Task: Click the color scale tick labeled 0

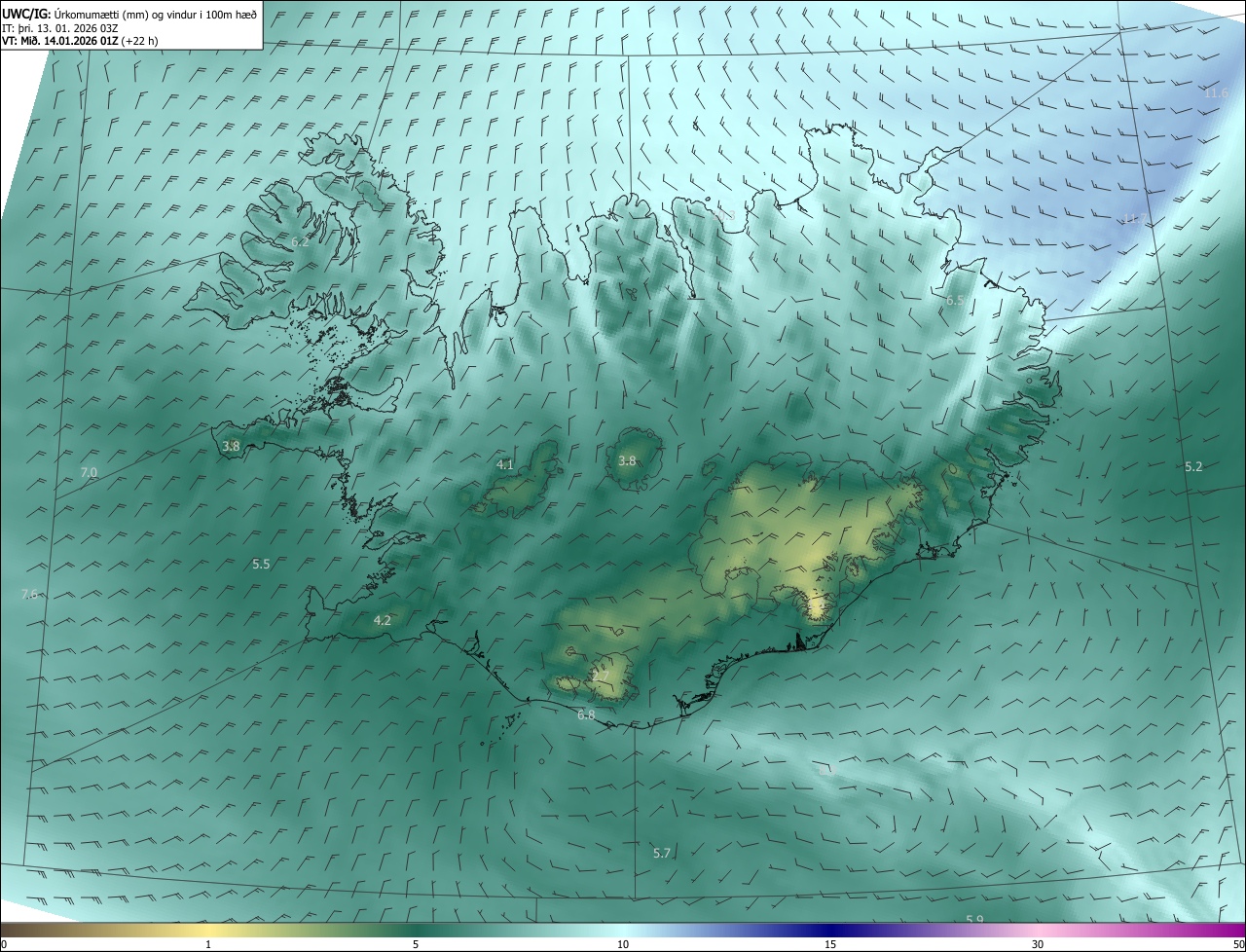Action: pos(4,944)
